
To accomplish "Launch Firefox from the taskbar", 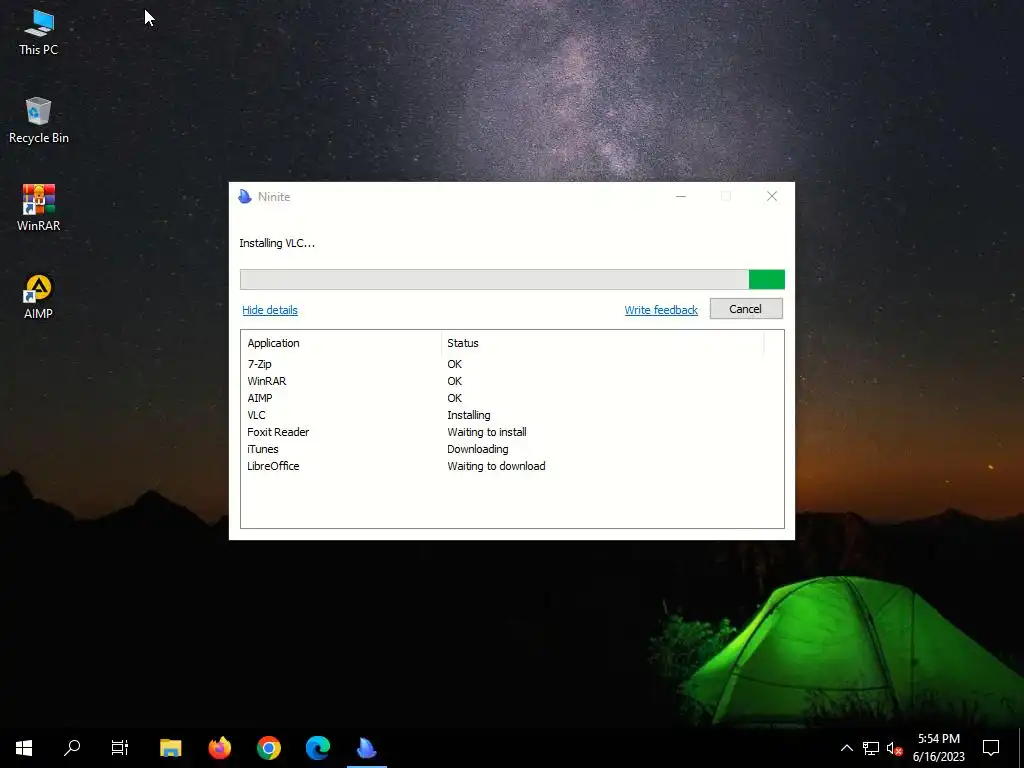I will click(219, 748).
